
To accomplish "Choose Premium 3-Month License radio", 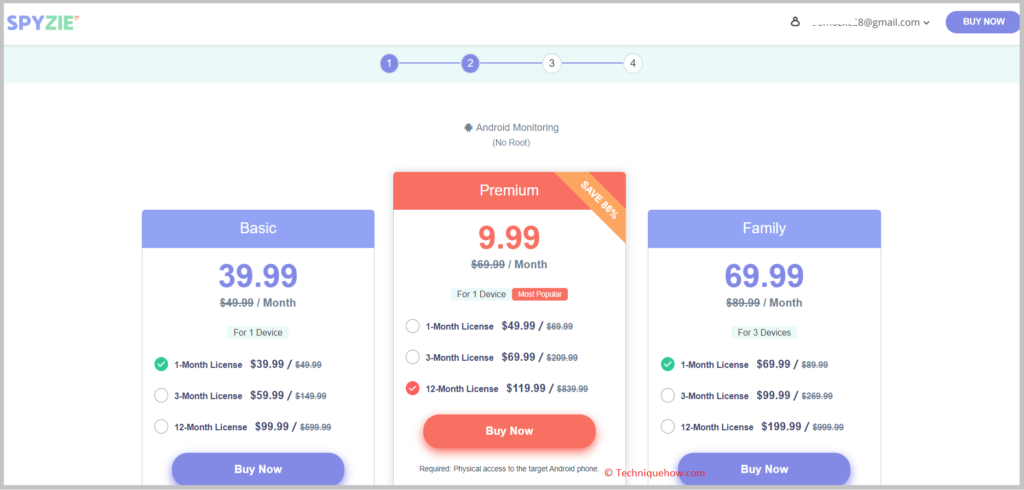I will pyautogui.click(x=413, y=357).
